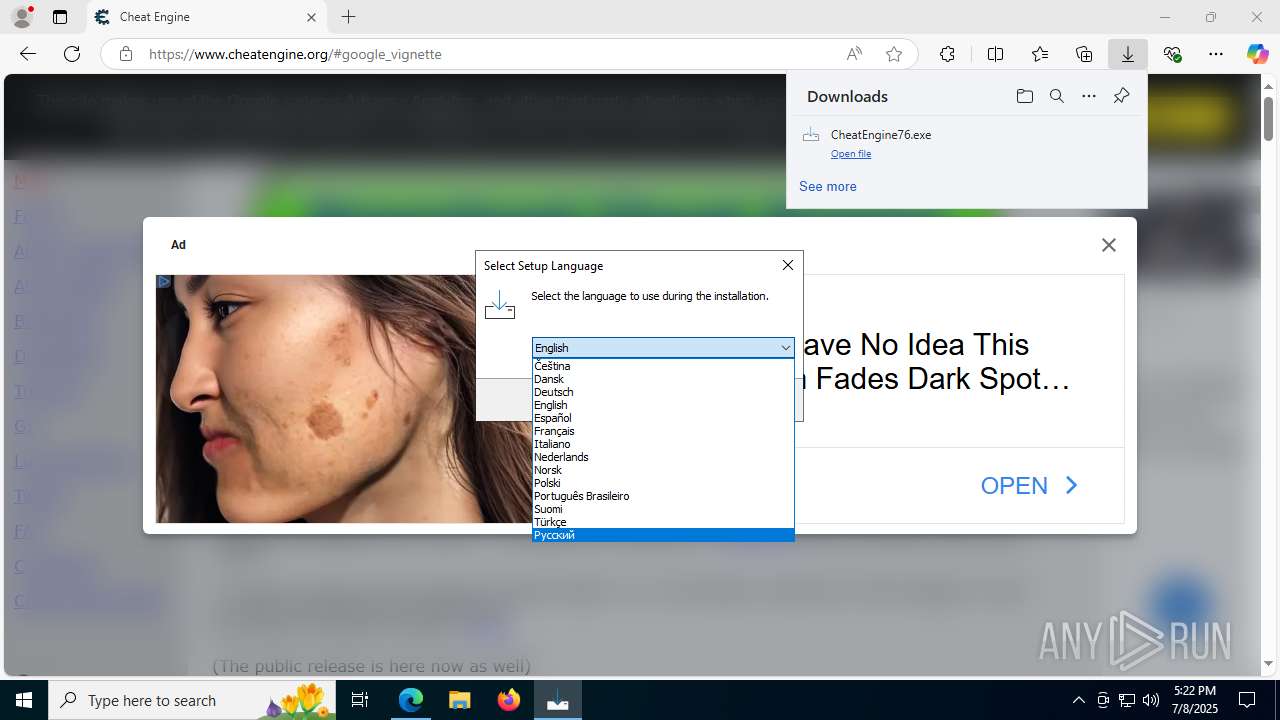Click the AdChoices icon on ad image
Image resolution: width=1280 pixels, height=720 pixels.
pyautogui.click(x=164, y=282)
